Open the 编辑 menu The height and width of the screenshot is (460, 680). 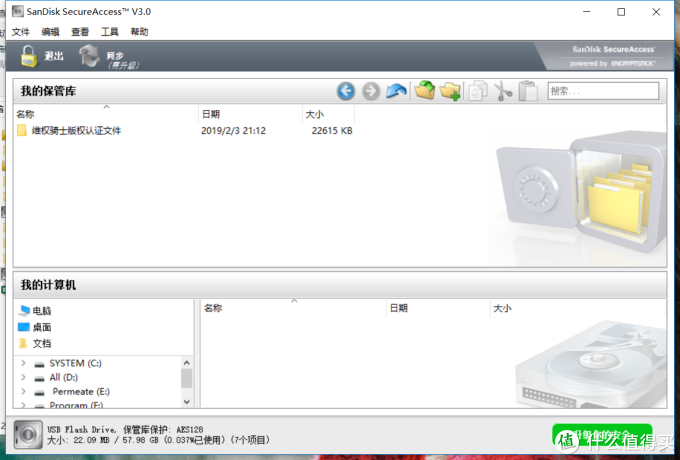point(50,32)
